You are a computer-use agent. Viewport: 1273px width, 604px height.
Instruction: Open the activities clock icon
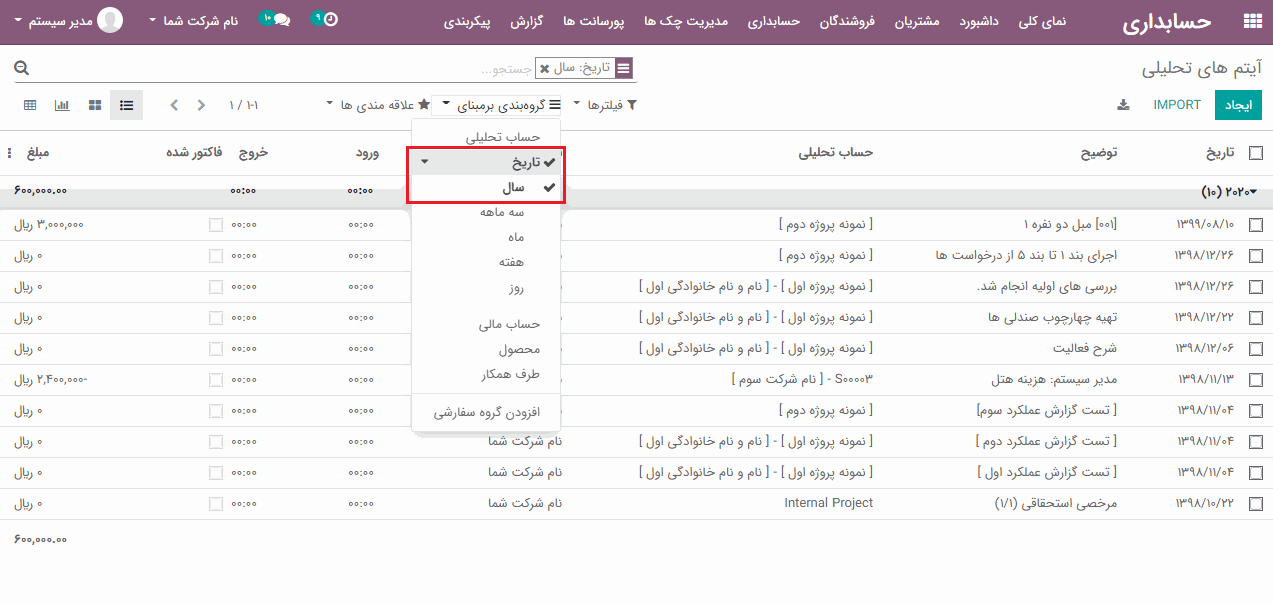(x=331, y=20)
